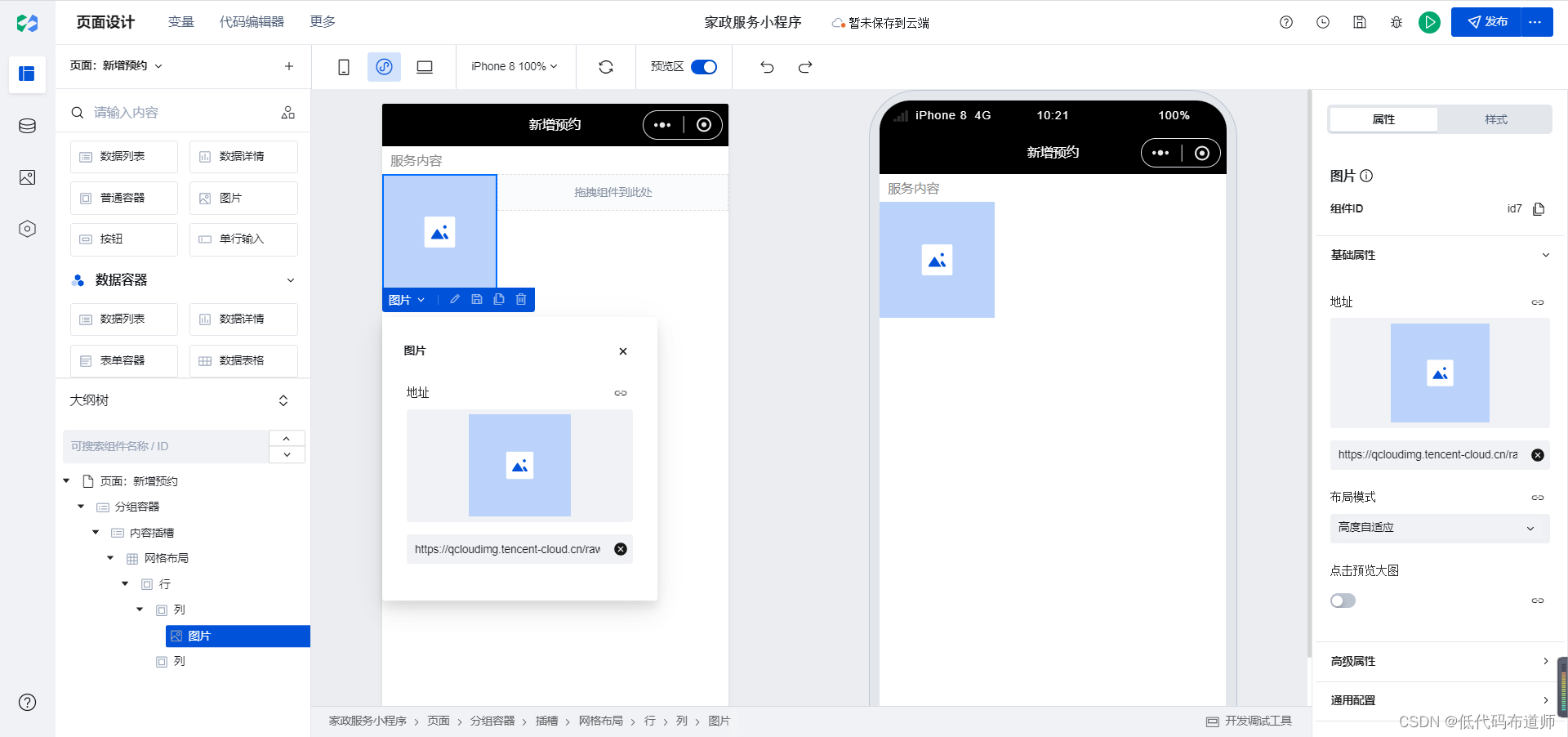Viewport: 1568px width, 737px height.
Task: Focus the component search input
Action: point(183,113)
